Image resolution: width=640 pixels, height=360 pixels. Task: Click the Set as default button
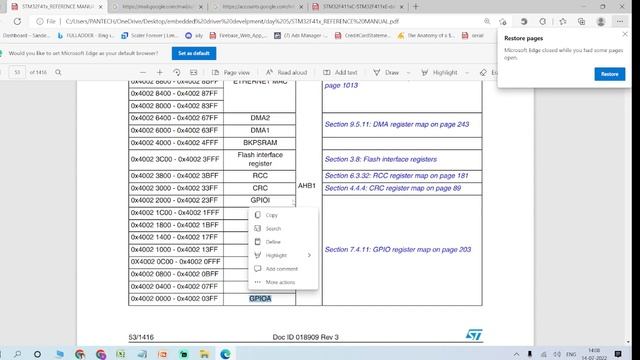click(x=194, y=53)
